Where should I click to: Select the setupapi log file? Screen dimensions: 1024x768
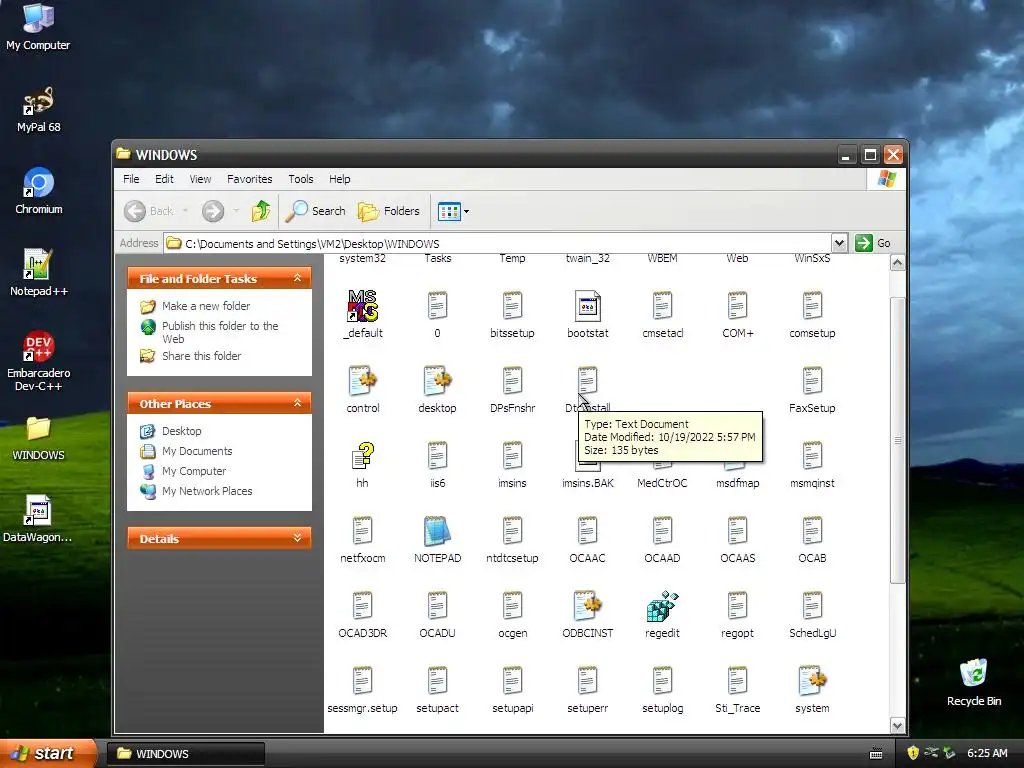pos(512,681)
